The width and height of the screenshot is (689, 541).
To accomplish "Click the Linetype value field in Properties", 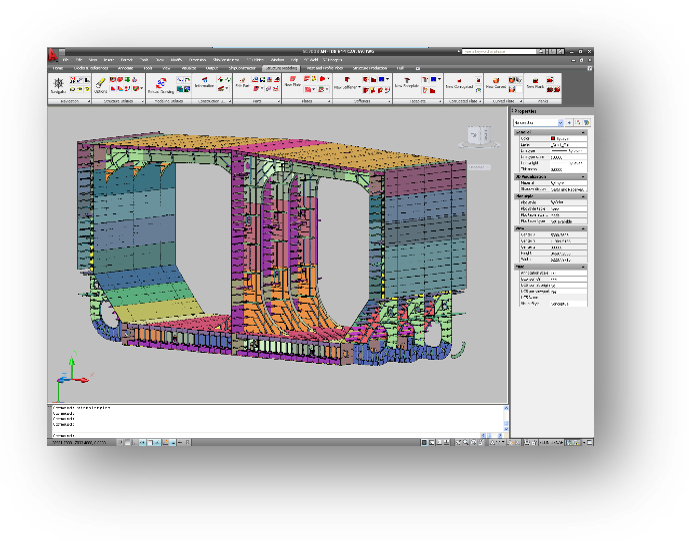I will (569, 151).
